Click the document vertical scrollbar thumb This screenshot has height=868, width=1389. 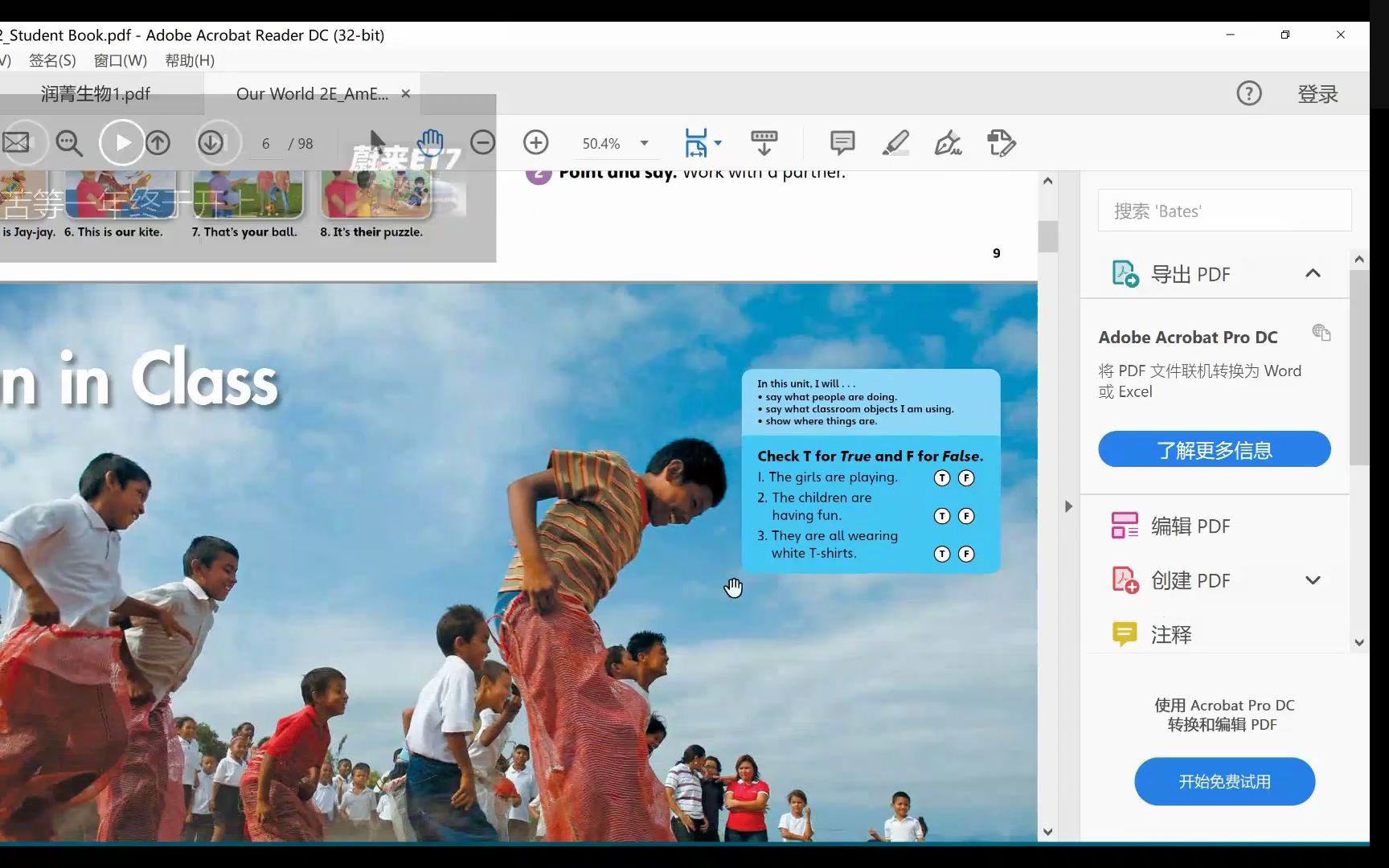pyautogui.click(x=1047, y=236)
